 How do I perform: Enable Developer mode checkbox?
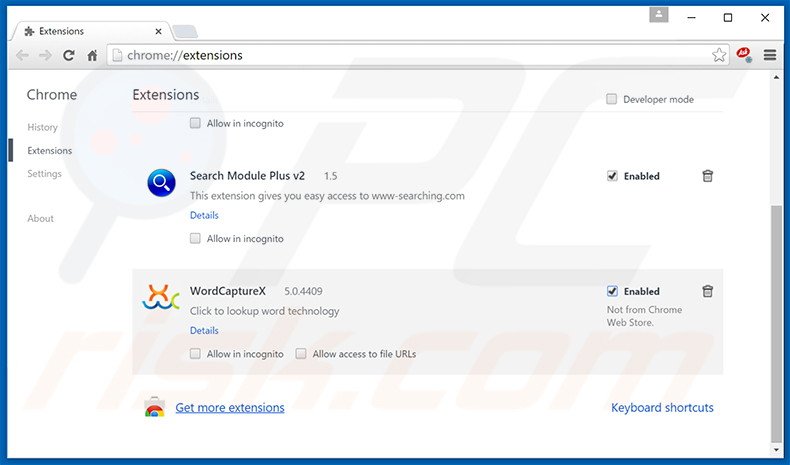pos(612,99)
